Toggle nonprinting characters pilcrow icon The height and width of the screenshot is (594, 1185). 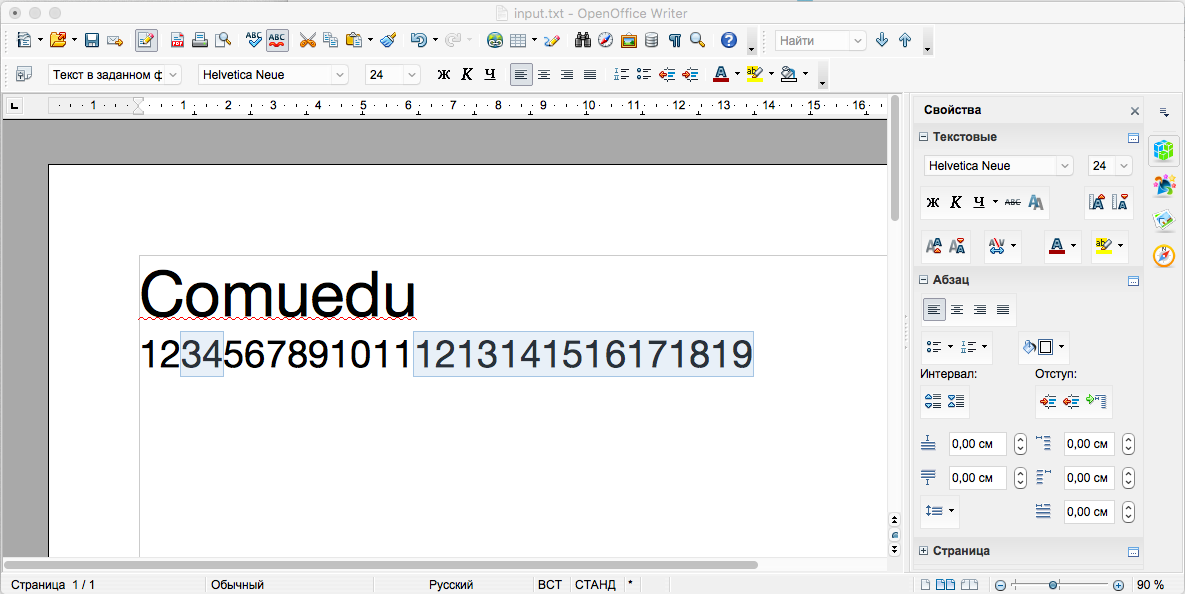click(674, 40)
